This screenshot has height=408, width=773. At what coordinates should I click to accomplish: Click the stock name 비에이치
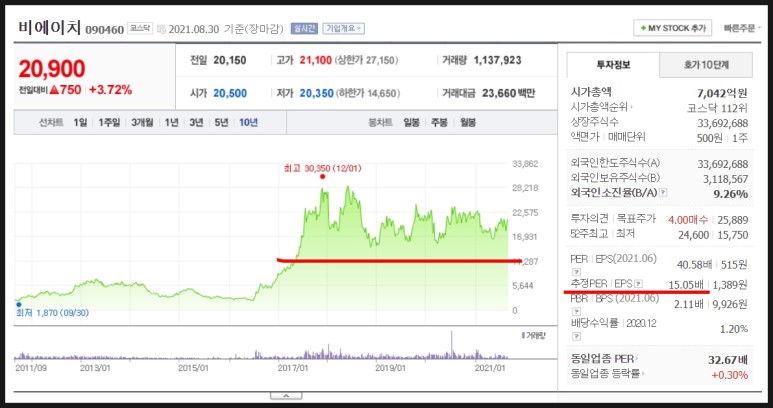coord(49,28)
